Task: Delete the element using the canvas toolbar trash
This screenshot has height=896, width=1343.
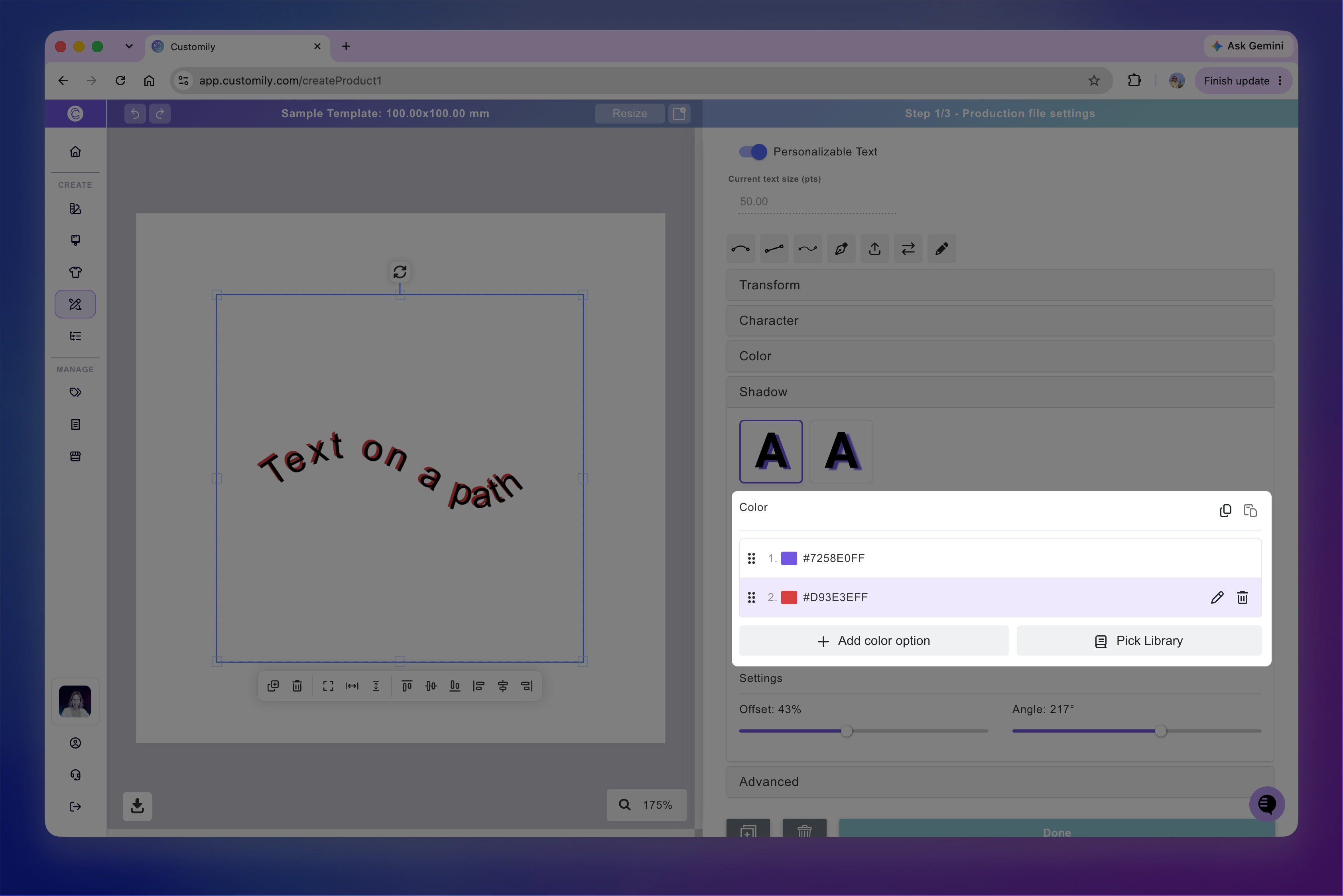Action: [x=297, y=686]
